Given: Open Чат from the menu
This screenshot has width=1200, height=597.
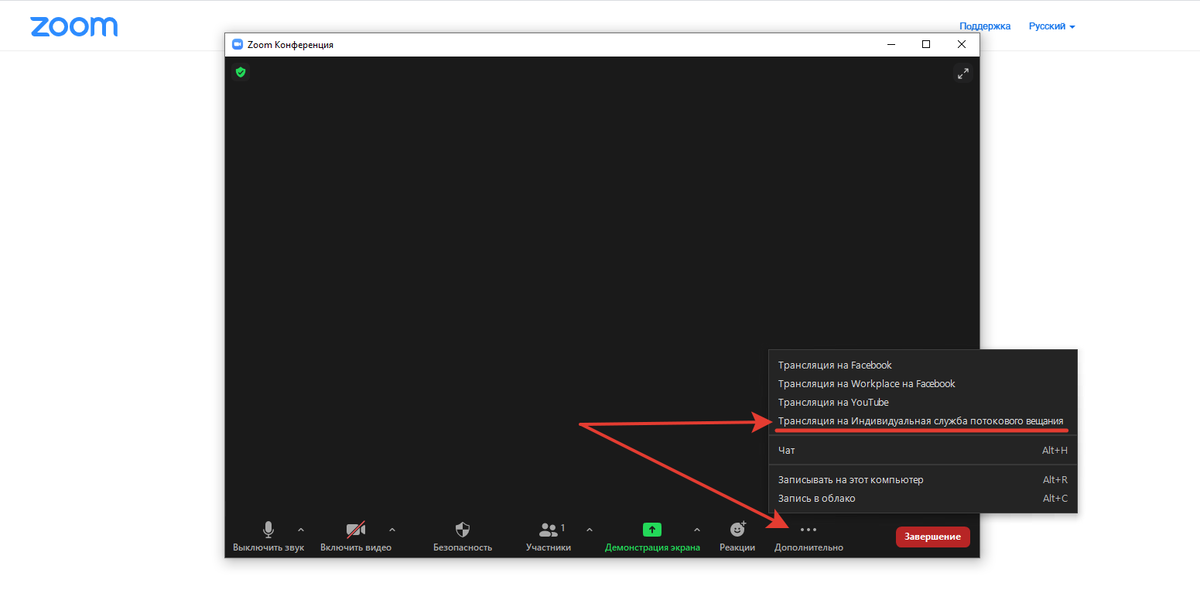Looking at the screenshot, I should [922, 450].
